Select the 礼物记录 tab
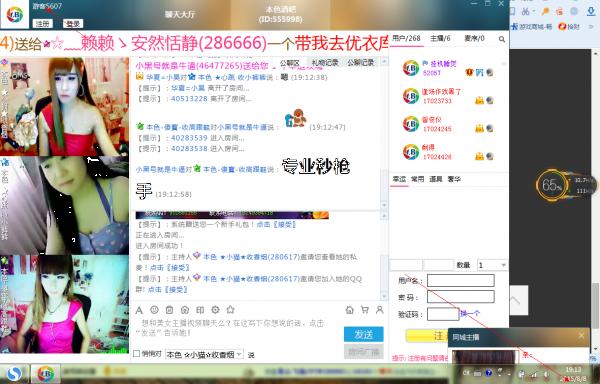The width and height of the screenshot is (600, 384). (x=325, y=63)
